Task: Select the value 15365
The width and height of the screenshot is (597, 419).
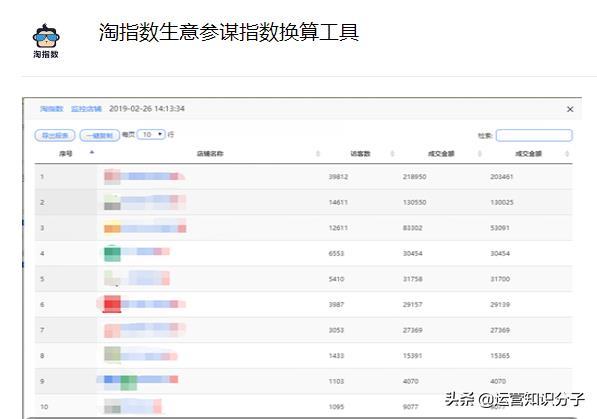Action: 500,356
